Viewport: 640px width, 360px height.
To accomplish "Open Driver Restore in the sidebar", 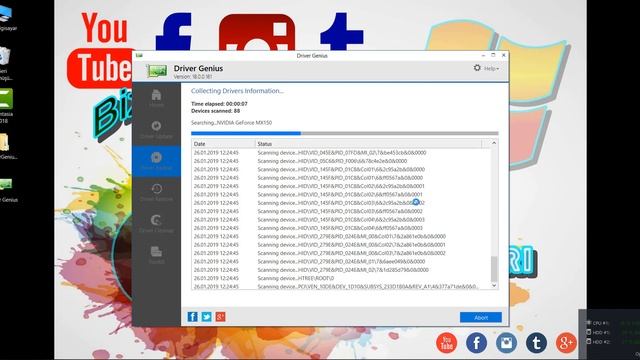I will point(156,192).
